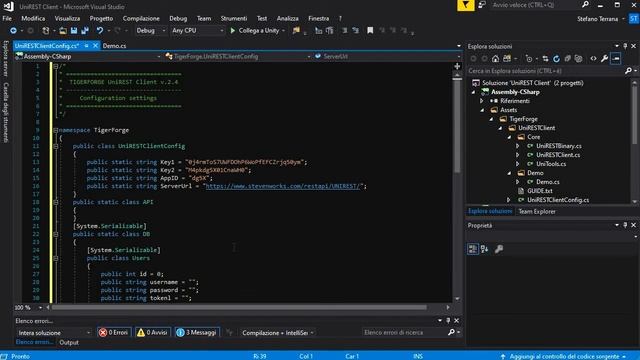The image size is (640, 360).
Task: Click the bookmark toolbar icon
Action: 370,31
